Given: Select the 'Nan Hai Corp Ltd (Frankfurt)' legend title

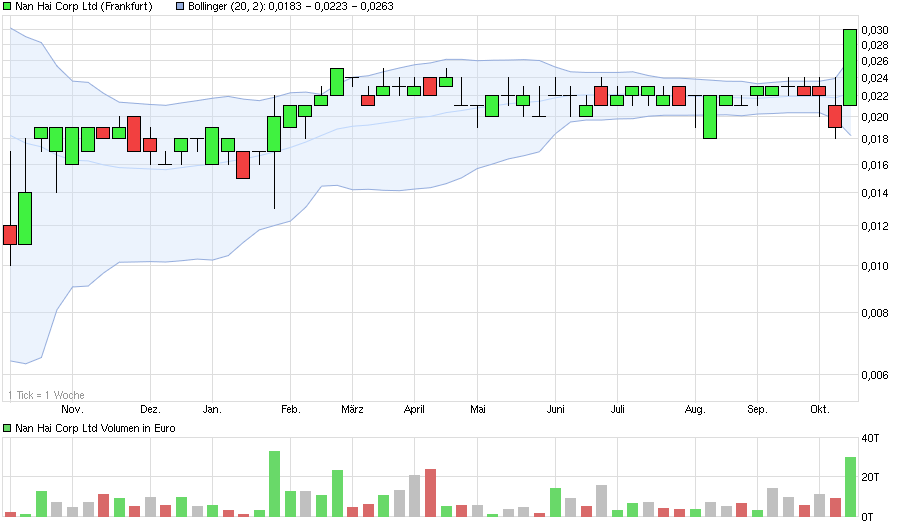Looking at the screenshot, I should click(x=84, y=7).
